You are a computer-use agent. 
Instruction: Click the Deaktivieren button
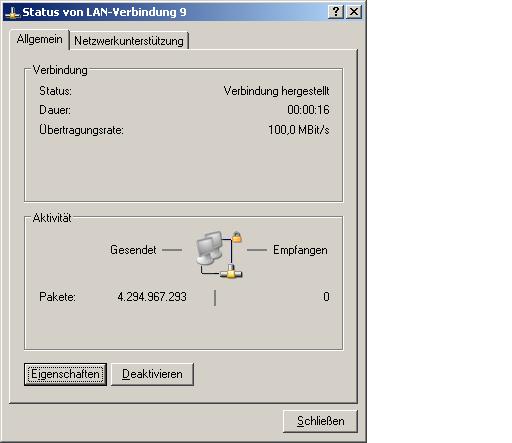pos(152,374)
